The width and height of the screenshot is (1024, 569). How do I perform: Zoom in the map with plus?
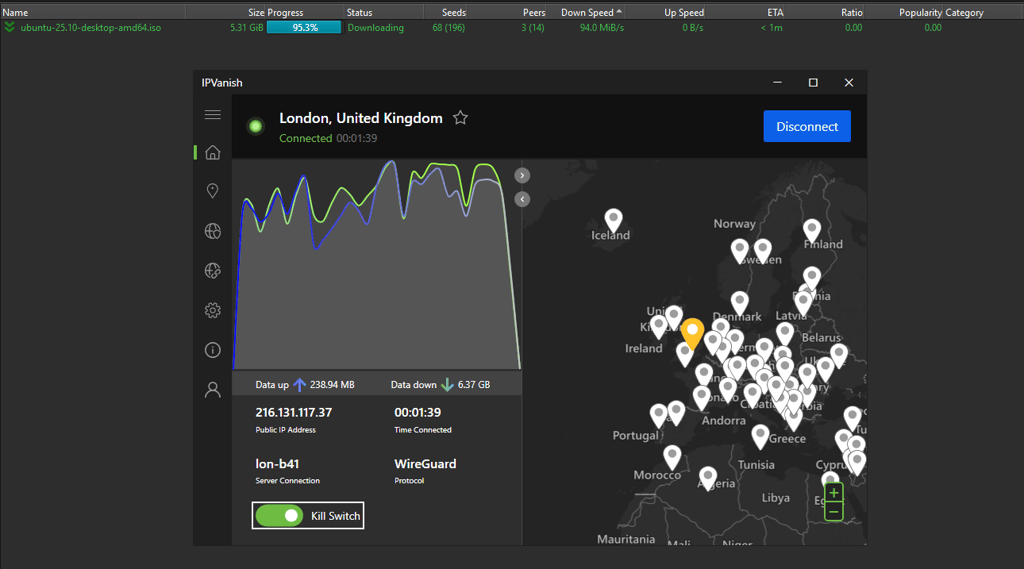833,493
